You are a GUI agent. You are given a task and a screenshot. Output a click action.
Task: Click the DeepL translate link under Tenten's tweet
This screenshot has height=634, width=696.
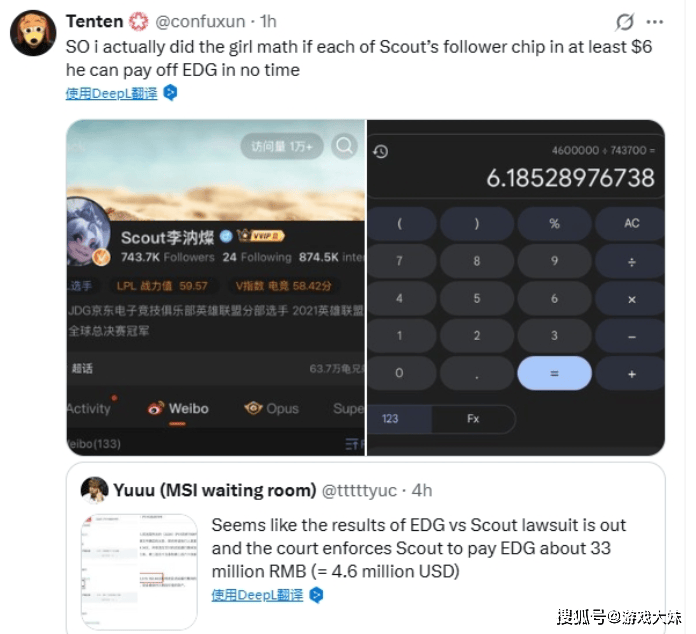tap(111, 93)
